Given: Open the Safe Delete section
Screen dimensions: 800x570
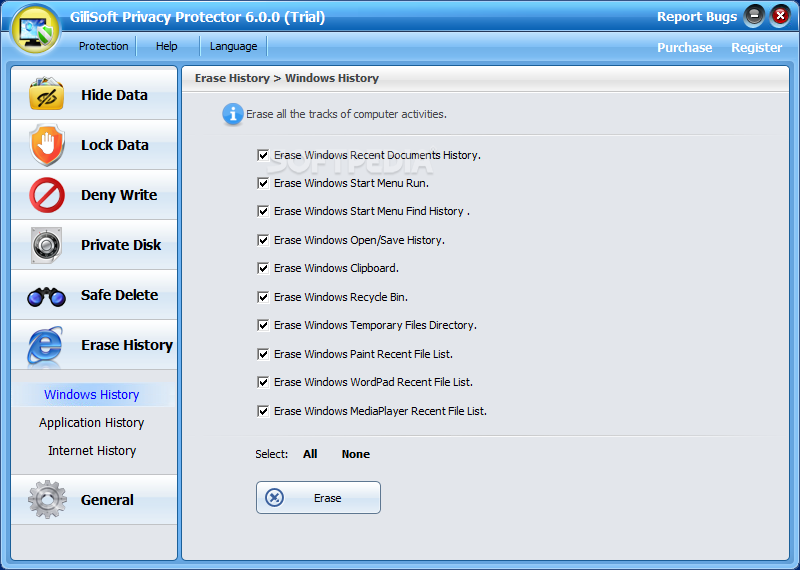Looking at the screenshot, I should coord(94,295).
